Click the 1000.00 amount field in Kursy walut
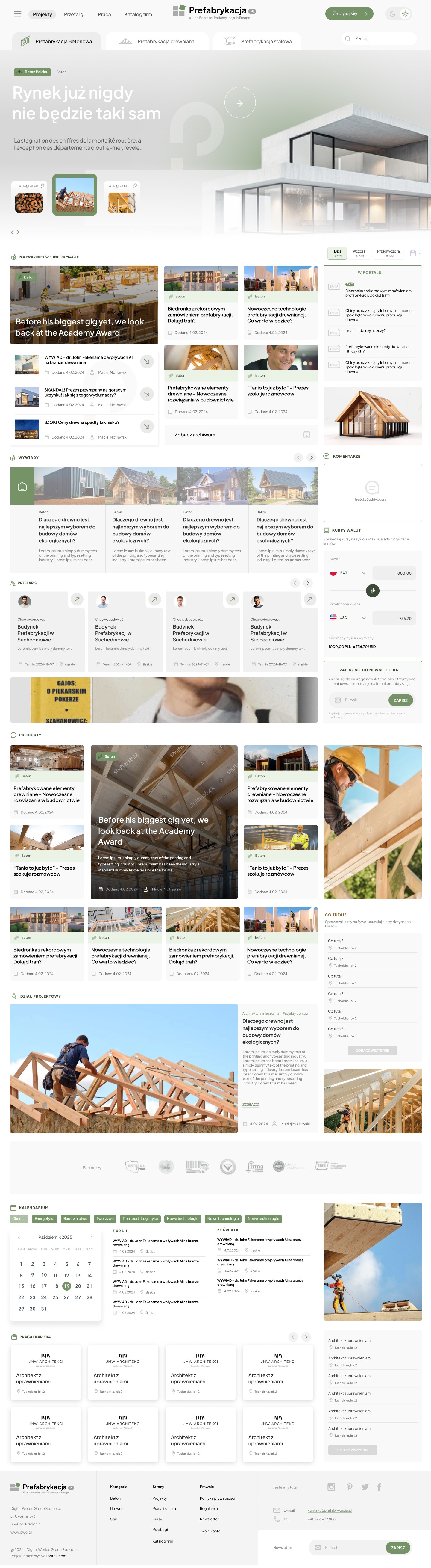The height and width of the screenshot is (1568, 431). (x=394, y=573)
